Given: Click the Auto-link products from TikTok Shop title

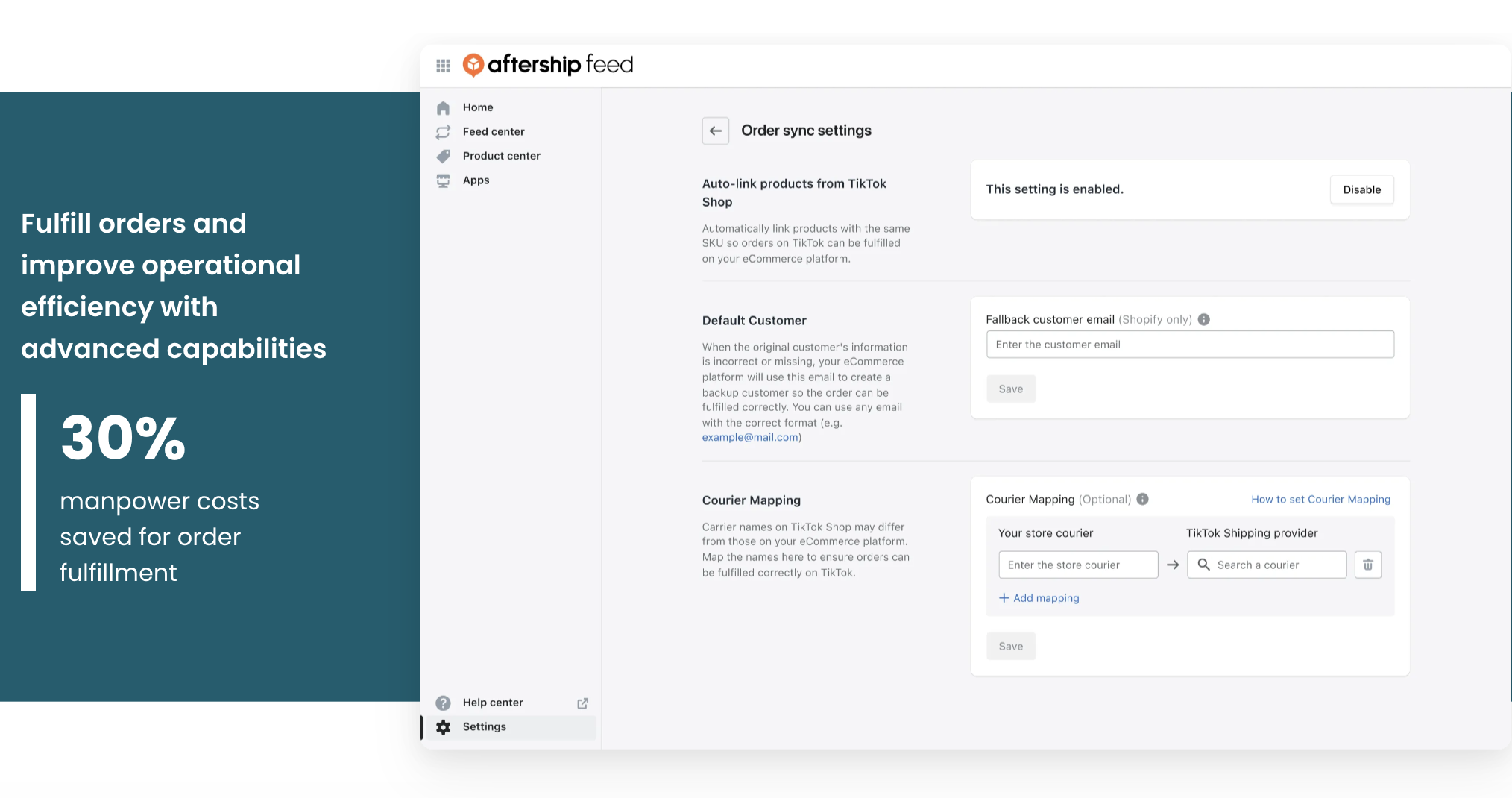Looking at the screenshot, I should click(x=794, y=192).
